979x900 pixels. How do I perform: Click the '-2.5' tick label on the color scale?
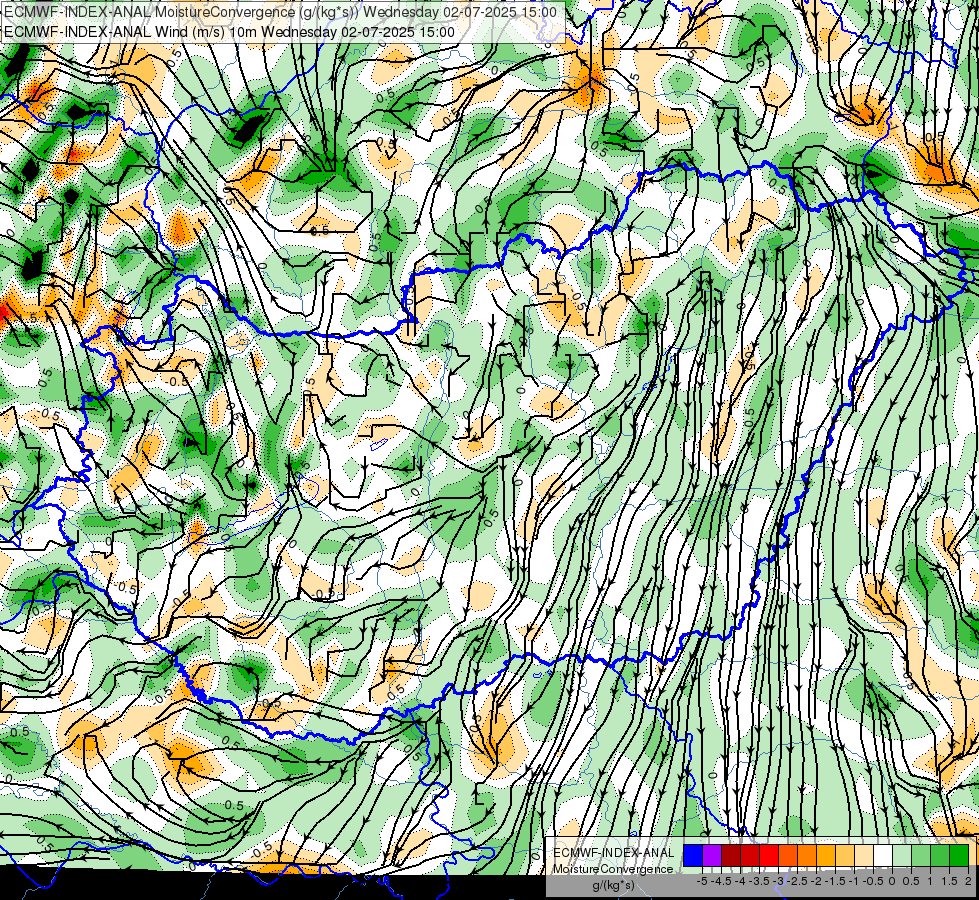coord(797,881)
